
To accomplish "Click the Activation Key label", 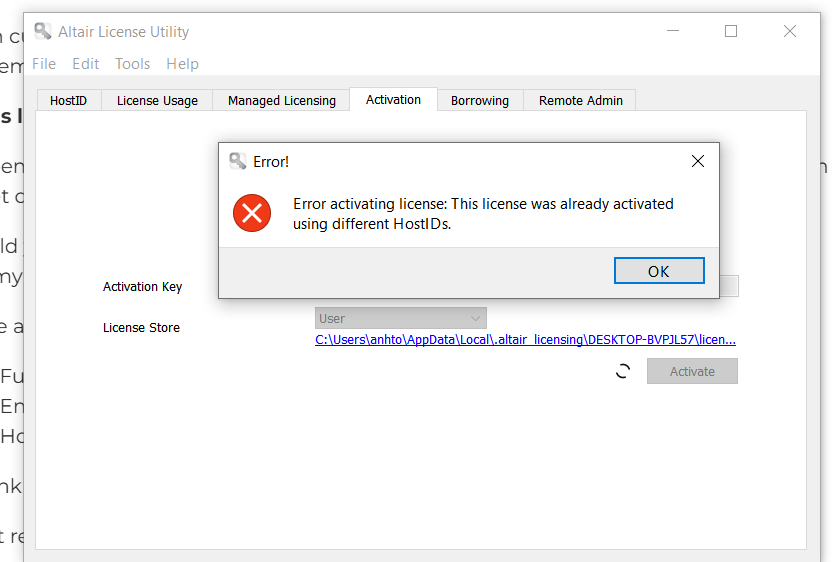I will 142,287.
